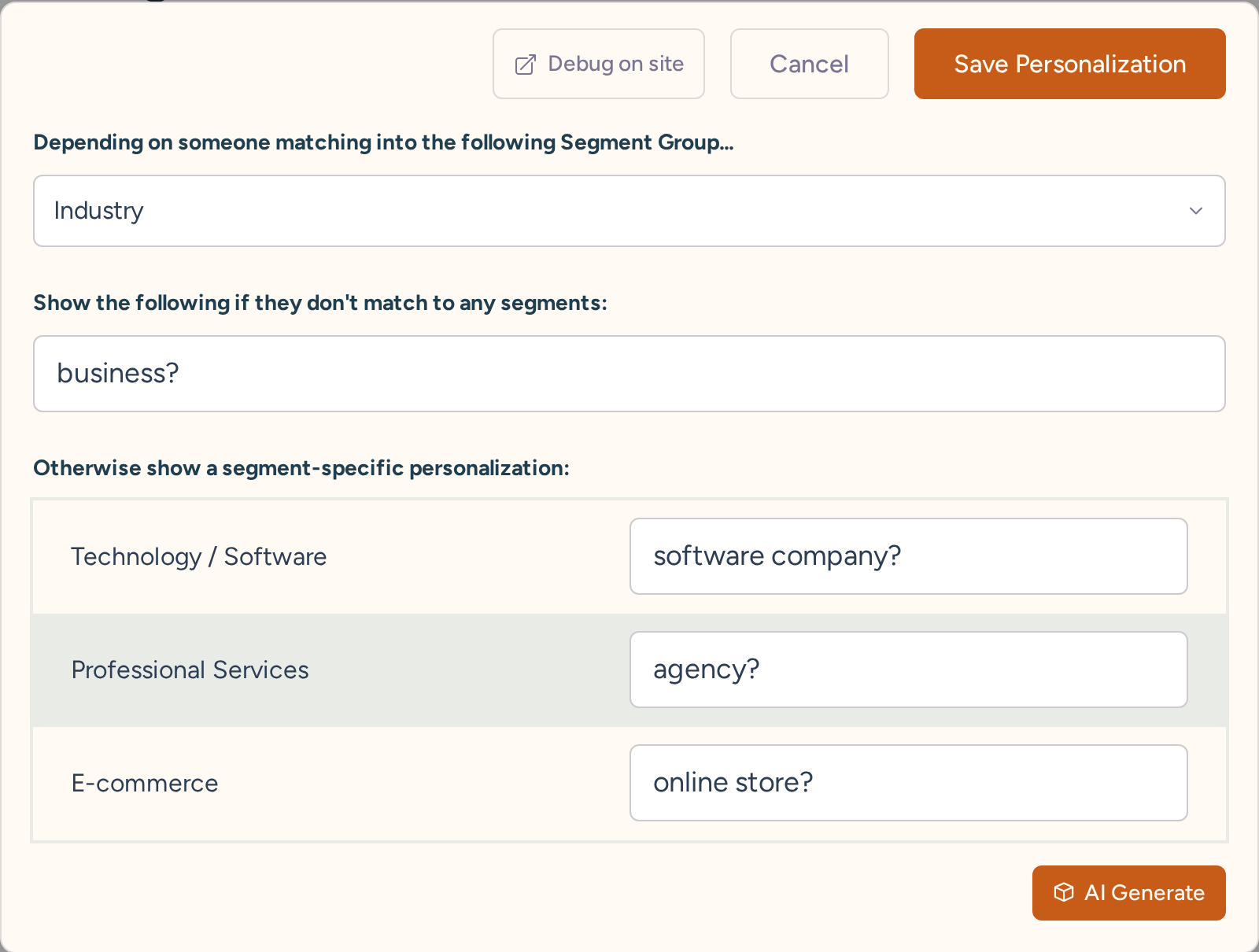This screenshot has height=952, width=1259.
Task: Click the 'online store?' input field
Action: pos(909,783)
